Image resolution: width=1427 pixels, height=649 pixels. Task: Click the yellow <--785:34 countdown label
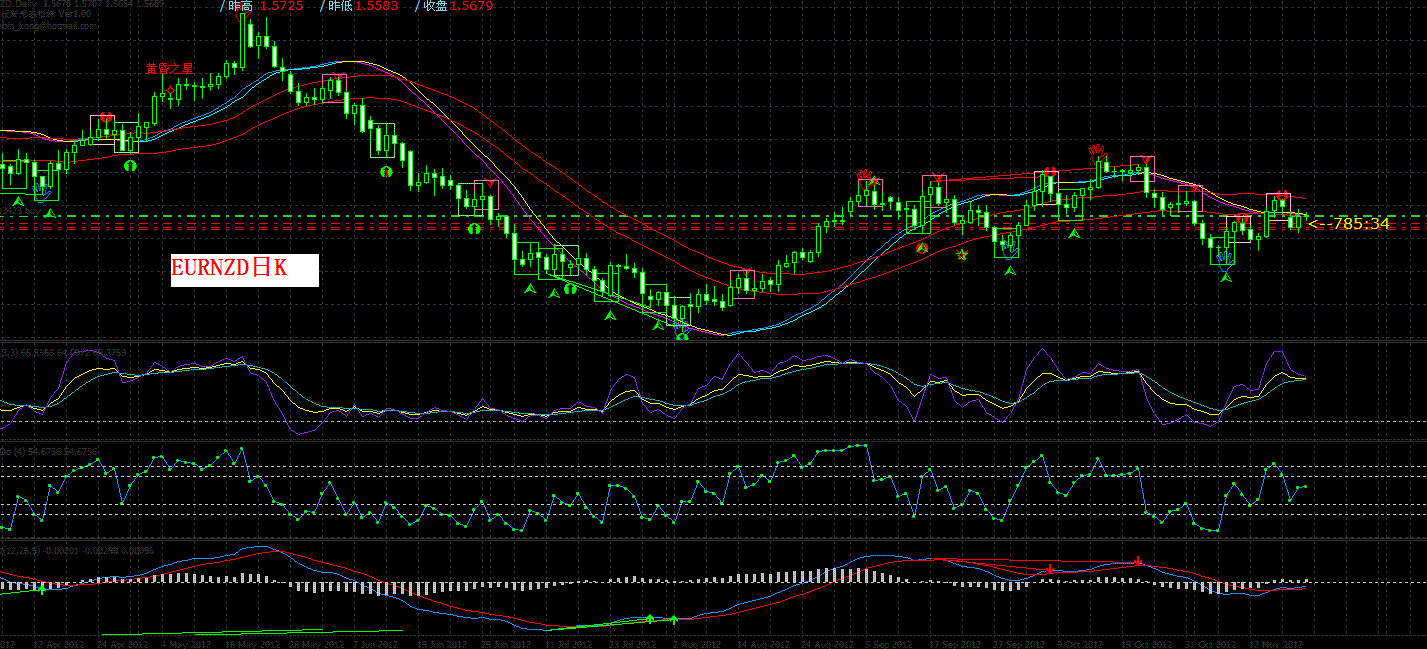tap(1348, 223)
